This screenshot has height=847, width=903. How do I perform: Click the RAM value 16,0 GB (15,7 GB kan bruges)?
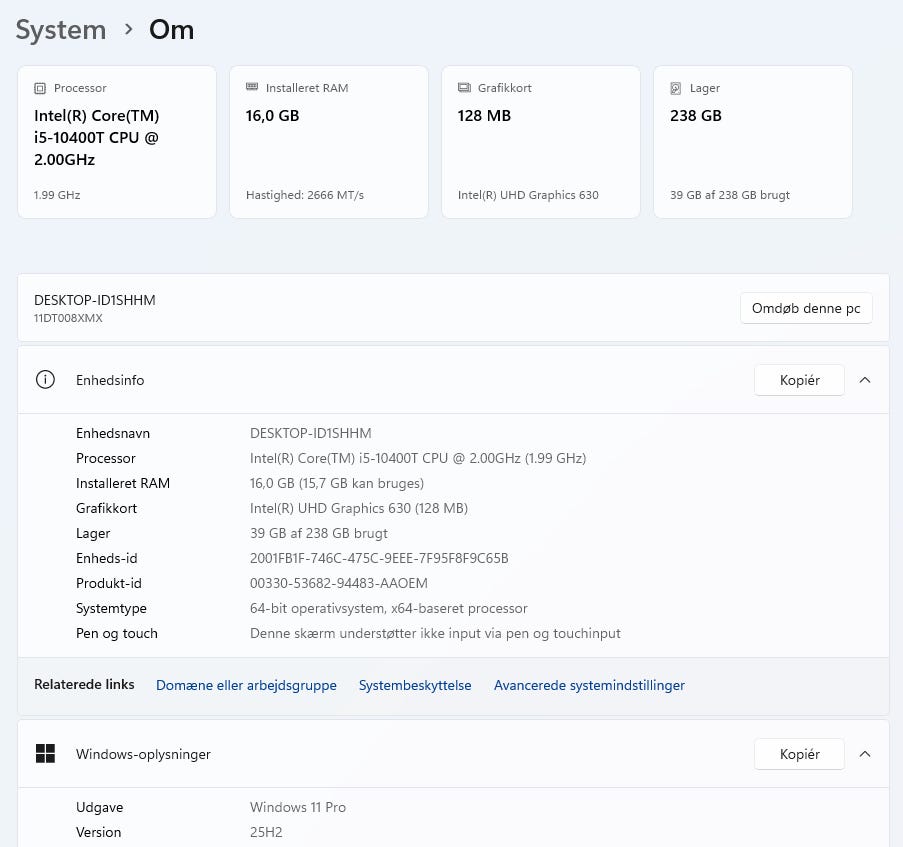337,483
